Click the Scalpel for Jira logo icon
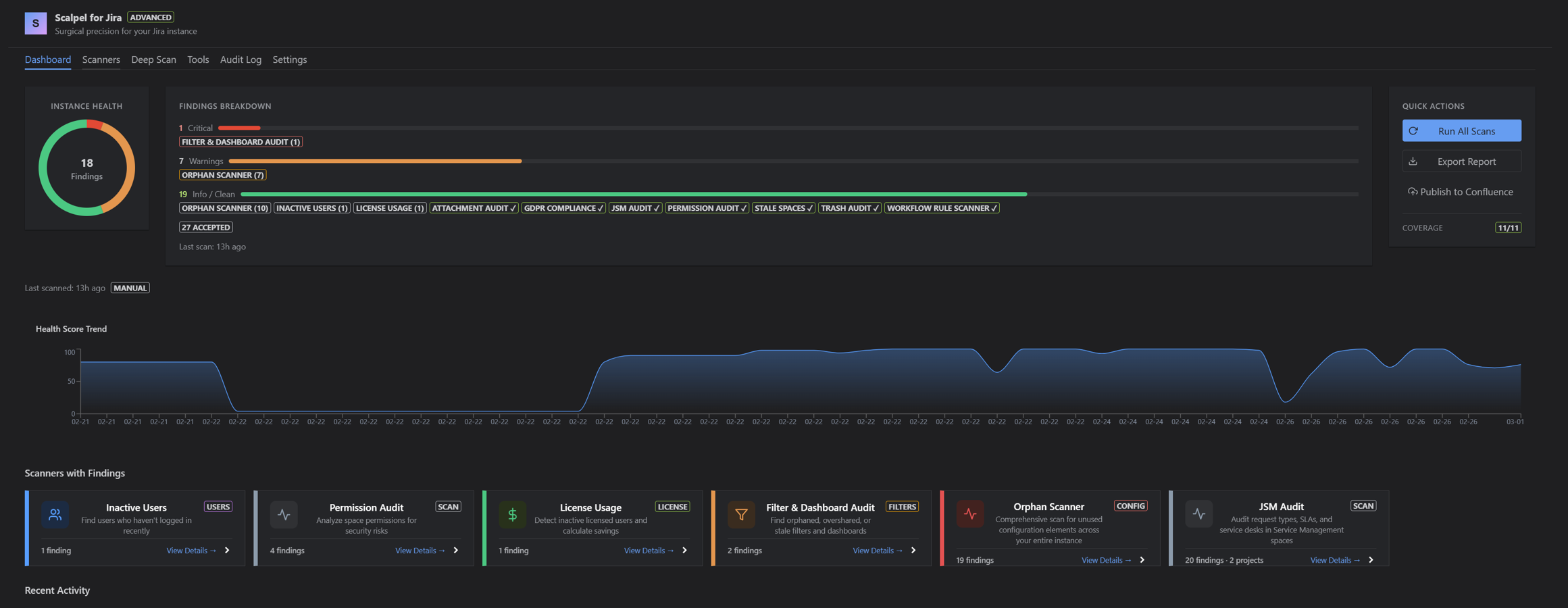Image resolution: width=1568 pixels, height=608 pixels. (36, 24)
